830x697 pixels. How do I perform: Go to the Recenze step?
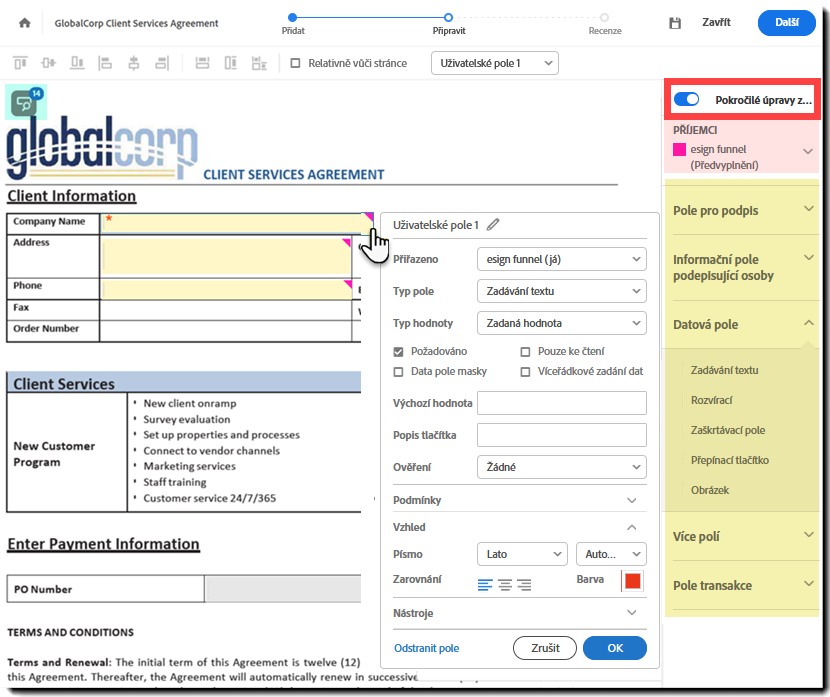pyautogui.click(x=605, y=17)
